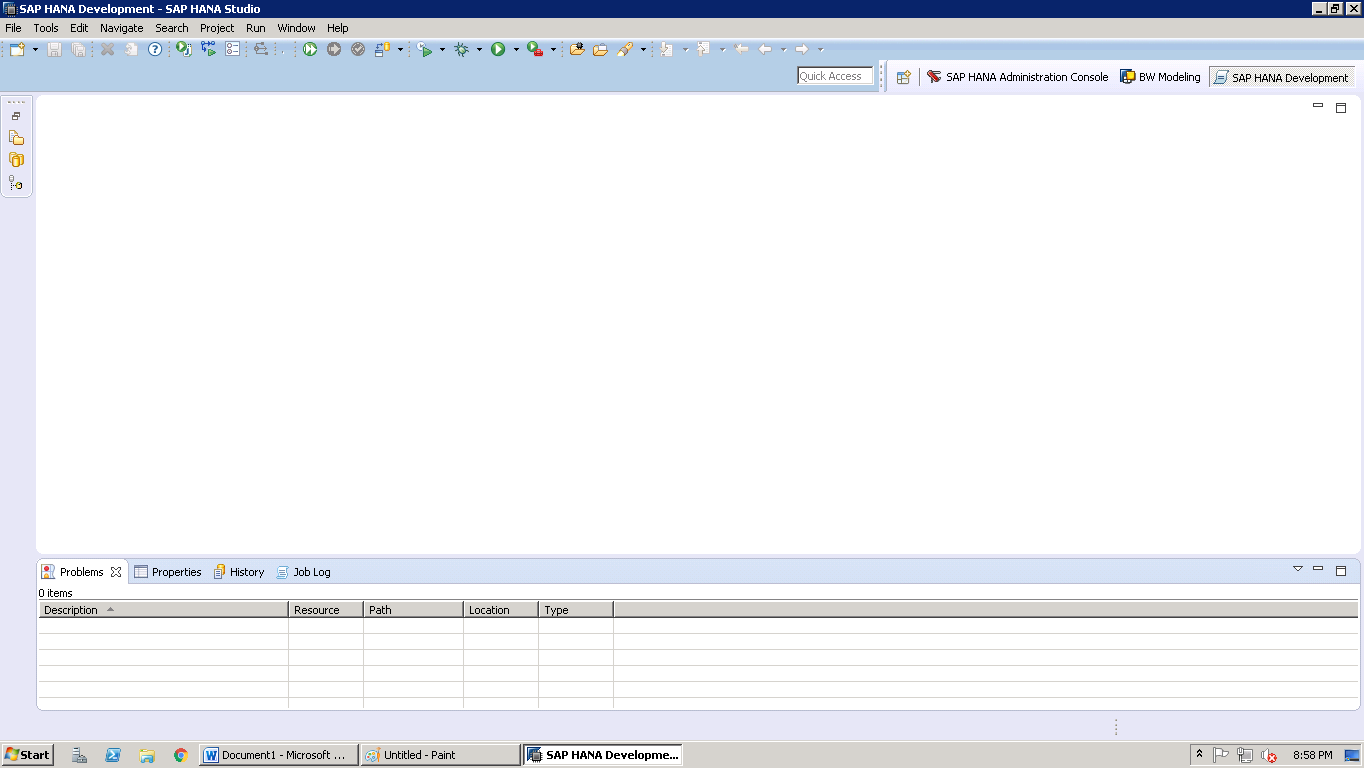Image resolution: width=1364 pixels, height=768 pixels.
Task: Click the Forward navigation arrow icon
Action: [802, 49]
